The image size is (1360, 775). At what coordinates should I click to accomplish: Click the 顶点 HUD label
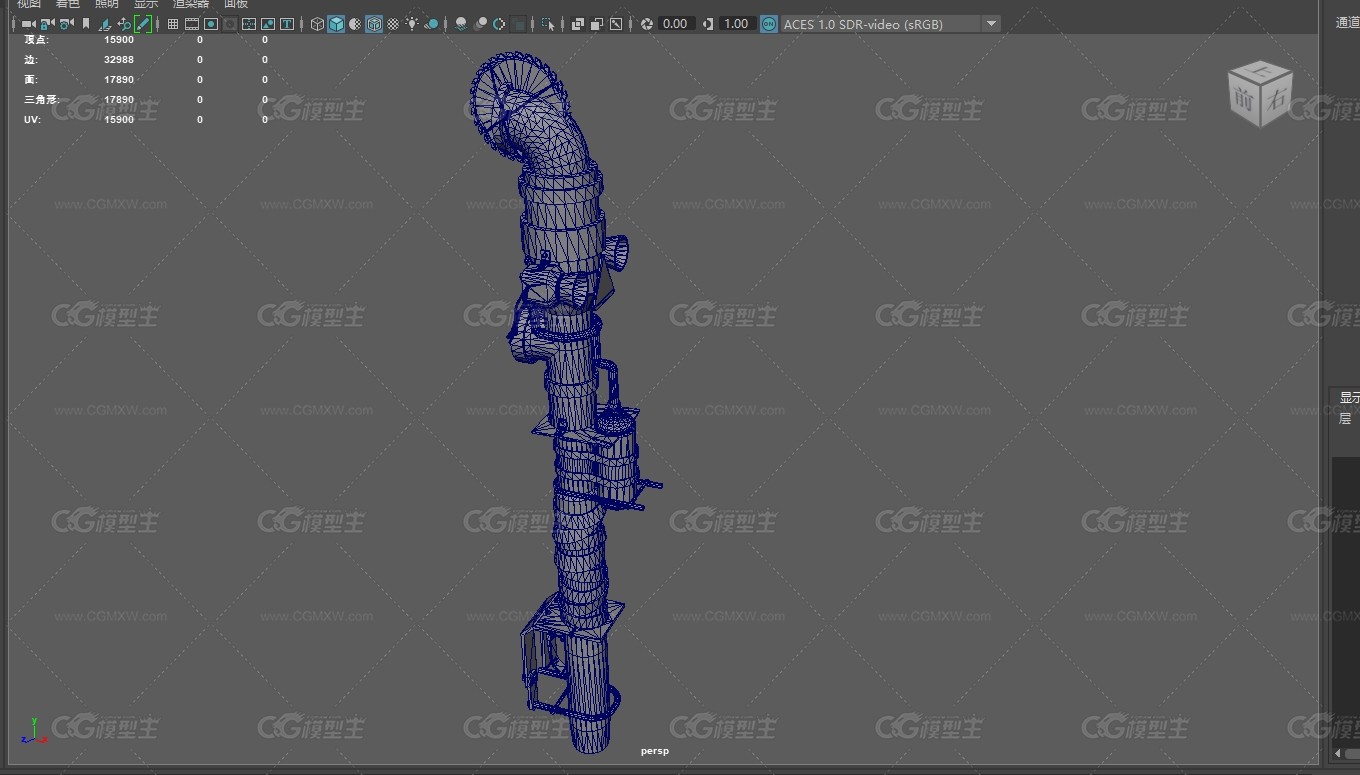click(35, 40)
